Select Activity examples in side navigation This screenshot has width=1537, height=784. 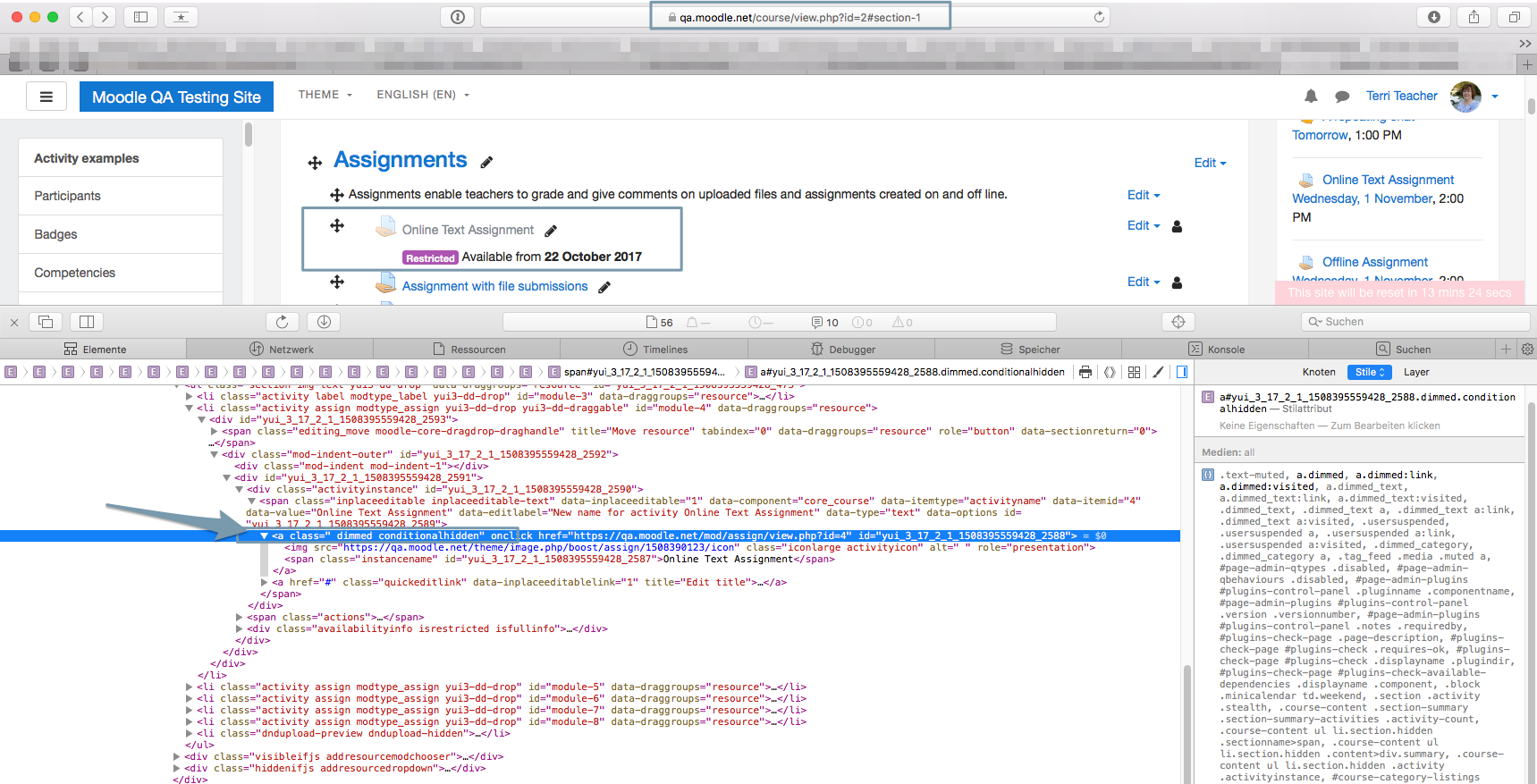(x=121, y=158)
